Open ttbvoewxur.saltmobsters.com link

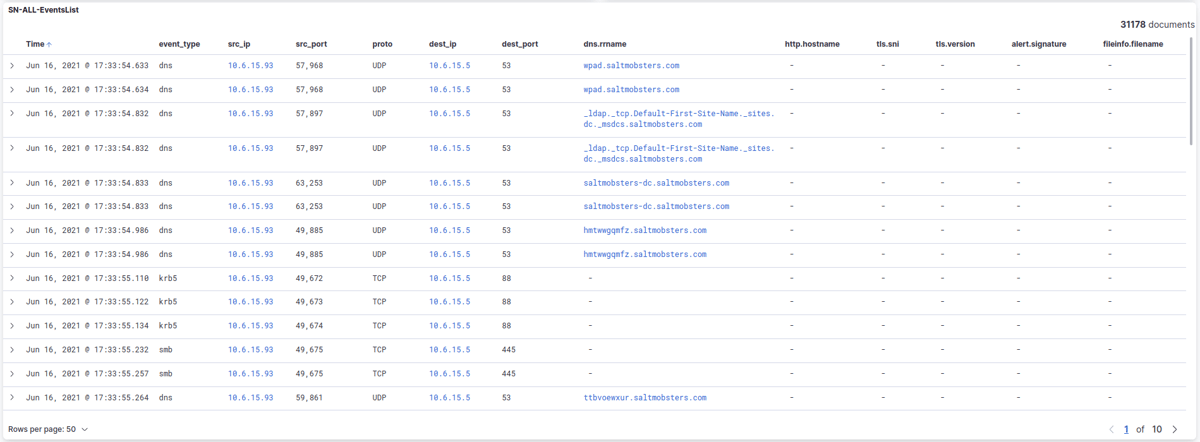645,397
